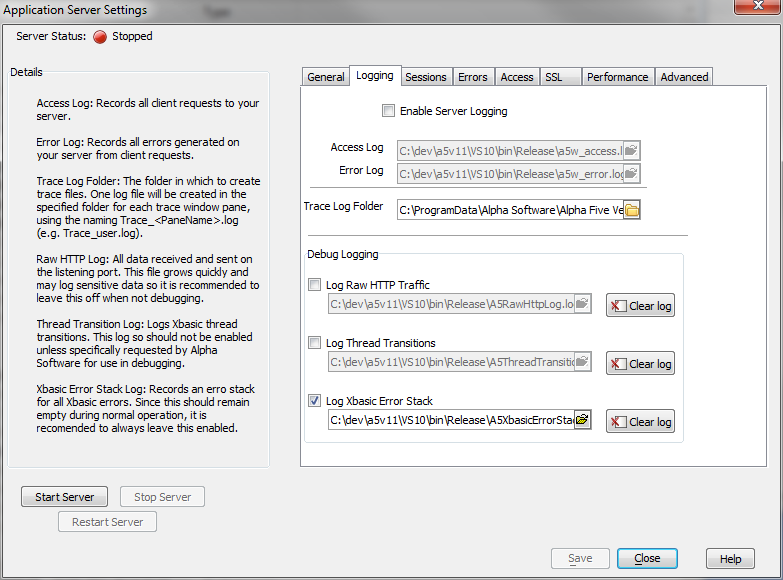Click the 'Trace Log Folder' label
This screenshot has height=580, width=783.
343,206
